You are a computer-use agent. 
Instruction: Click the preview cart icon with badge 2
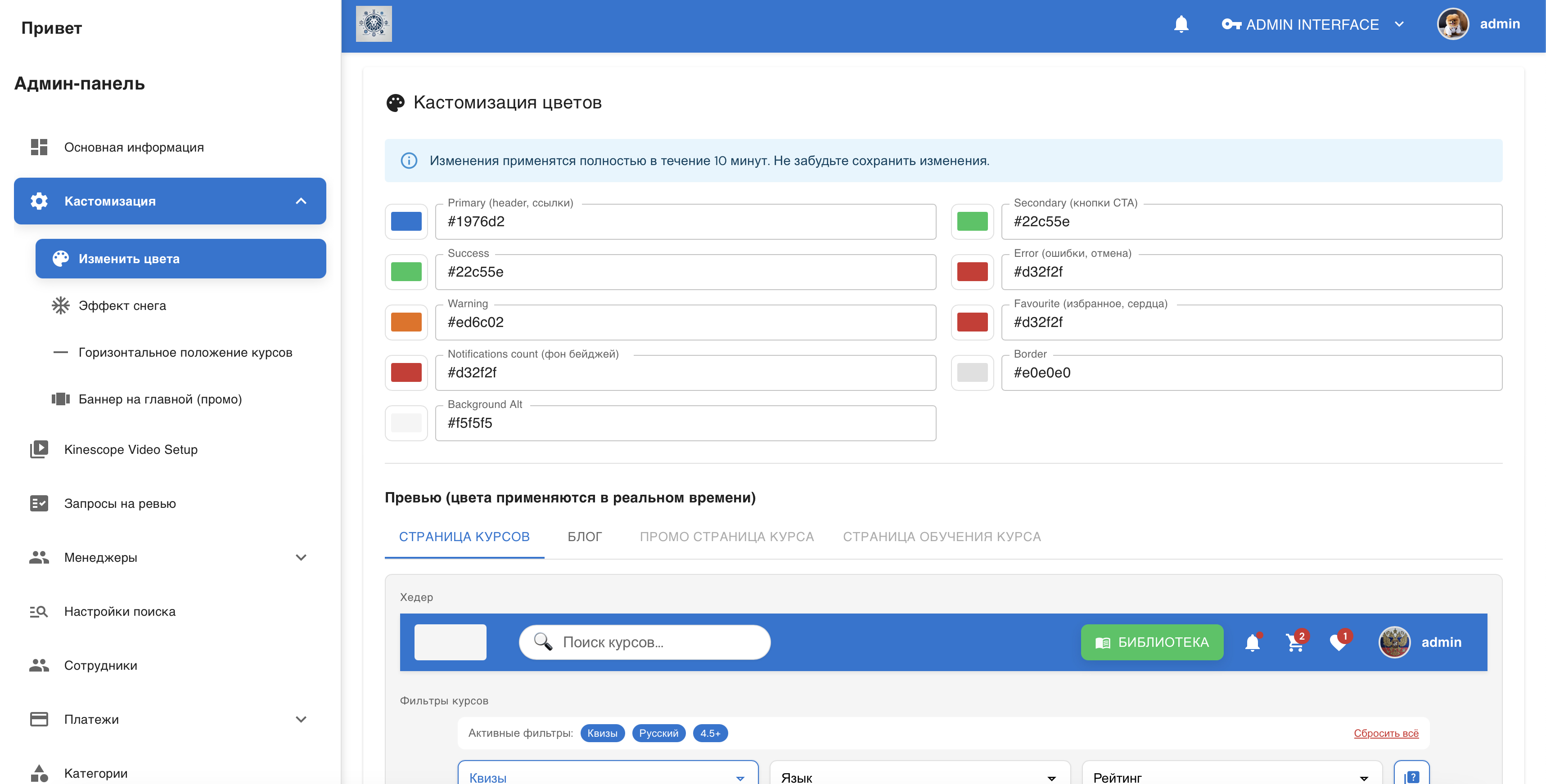click(x=1294, y=642)
